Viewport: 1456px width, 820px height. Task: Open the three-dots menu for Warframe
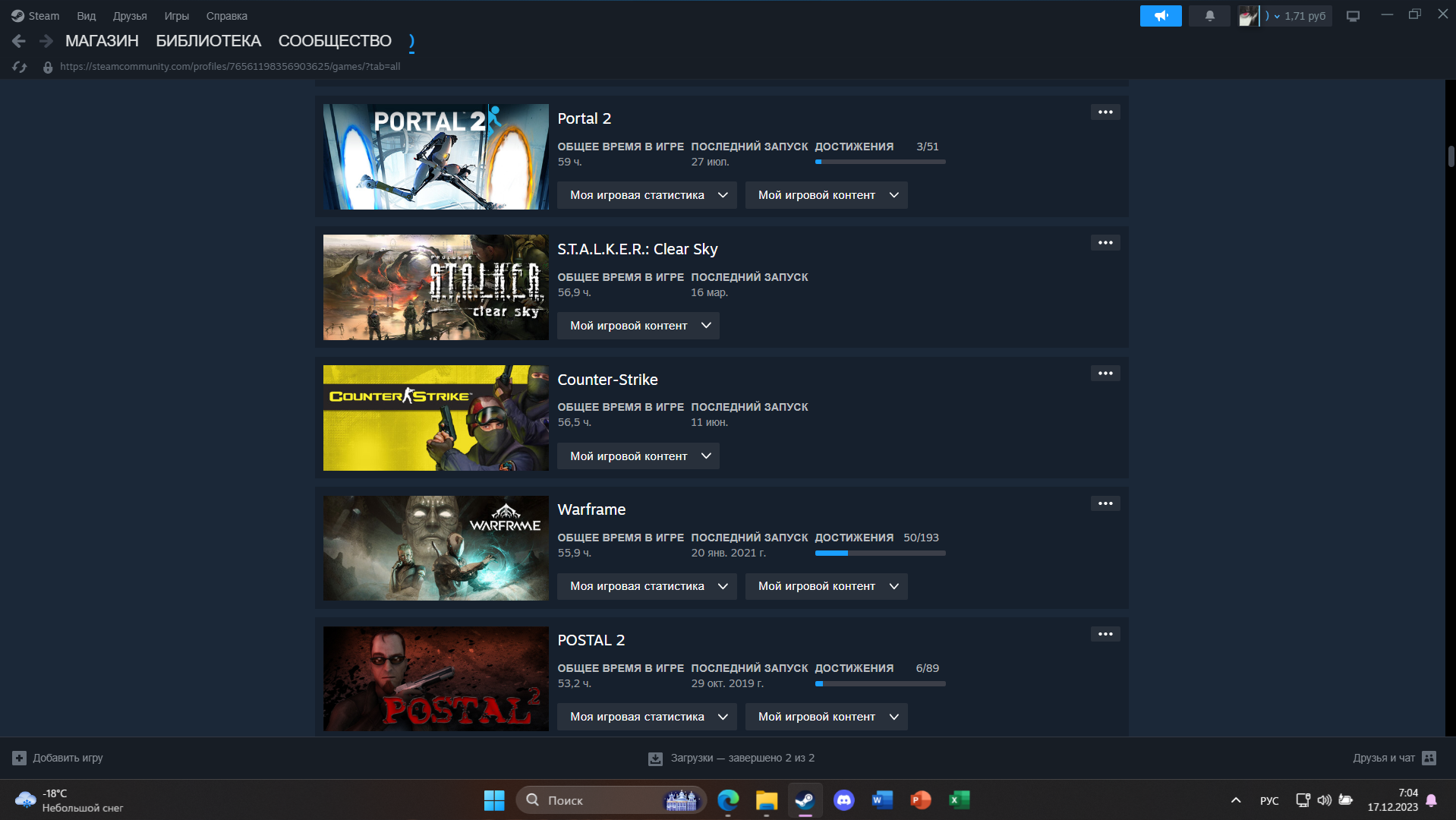(x=1105, y=503)
